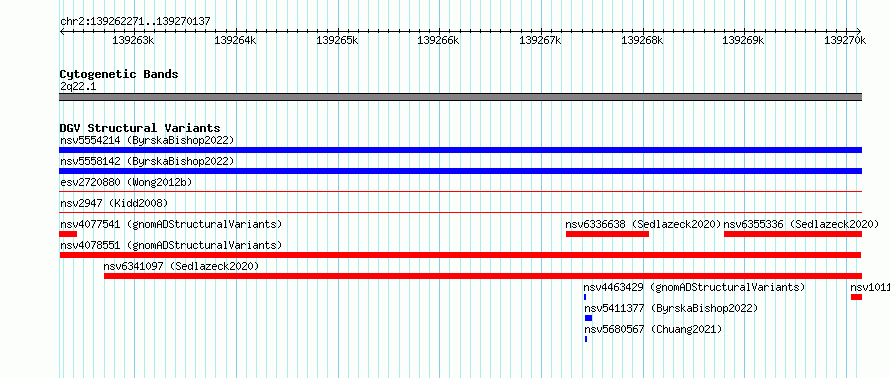Image resolution: width=890 pixels, height=378 pixels.
Task: Select the red bar under nsv6336638
Action: 607,234
